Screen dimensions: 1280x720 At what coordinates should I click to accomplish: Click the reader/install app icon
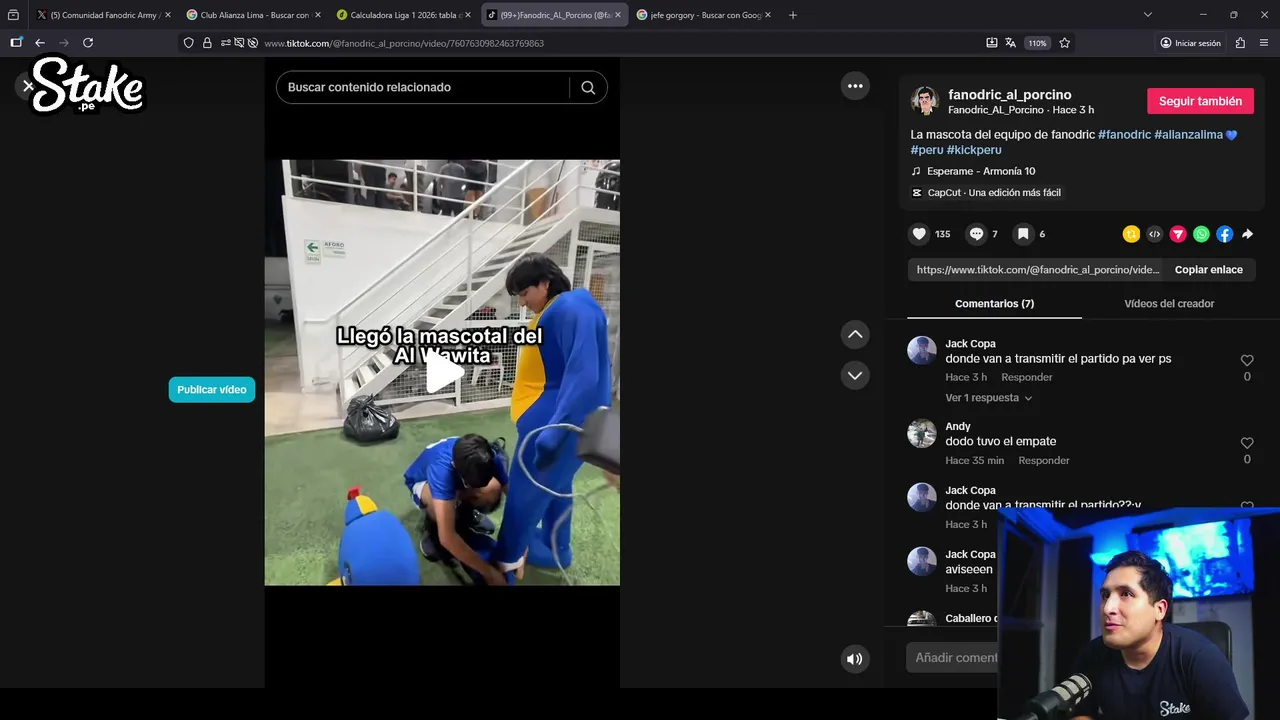992,43
